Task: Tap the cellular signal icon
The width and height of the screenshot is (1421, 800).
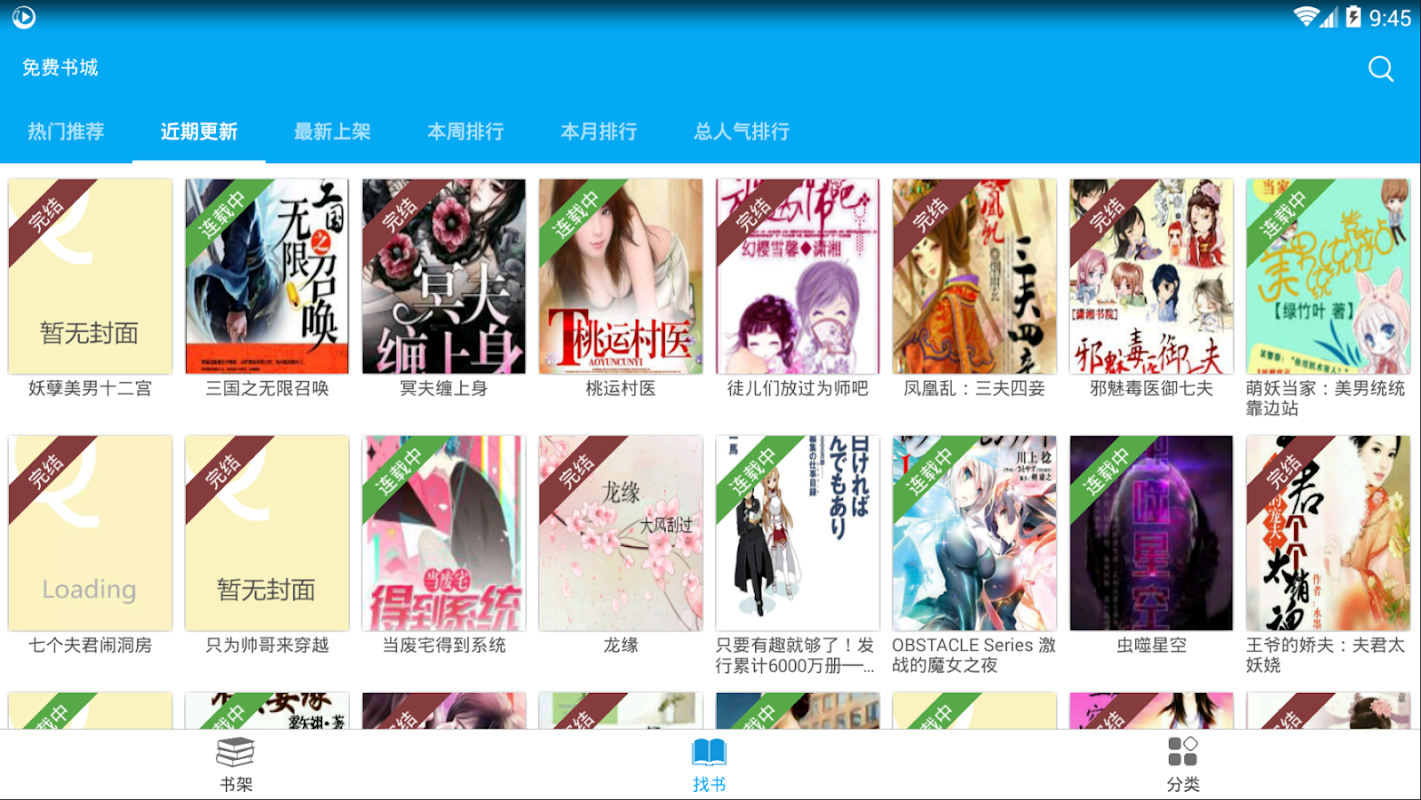Action: click(1329, 17)
